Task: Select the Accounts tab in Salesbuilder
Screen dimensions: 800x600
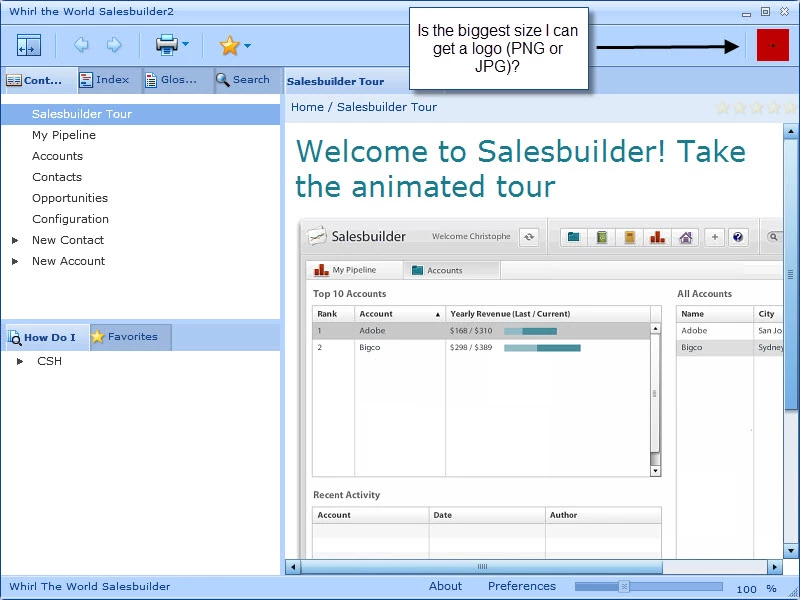Action: click(451, 270)
